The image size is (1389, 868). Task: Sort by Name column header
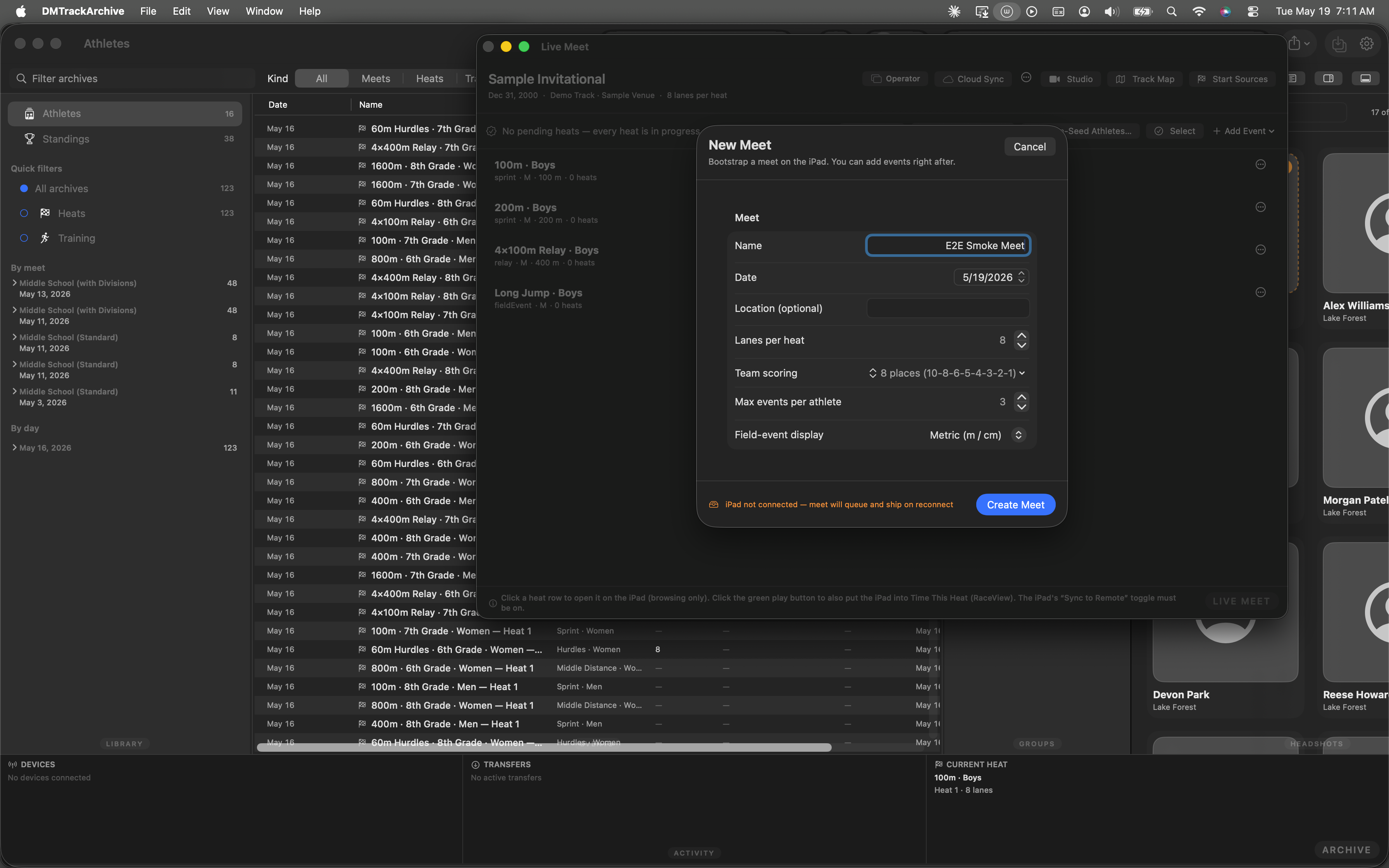click(370, 105)
